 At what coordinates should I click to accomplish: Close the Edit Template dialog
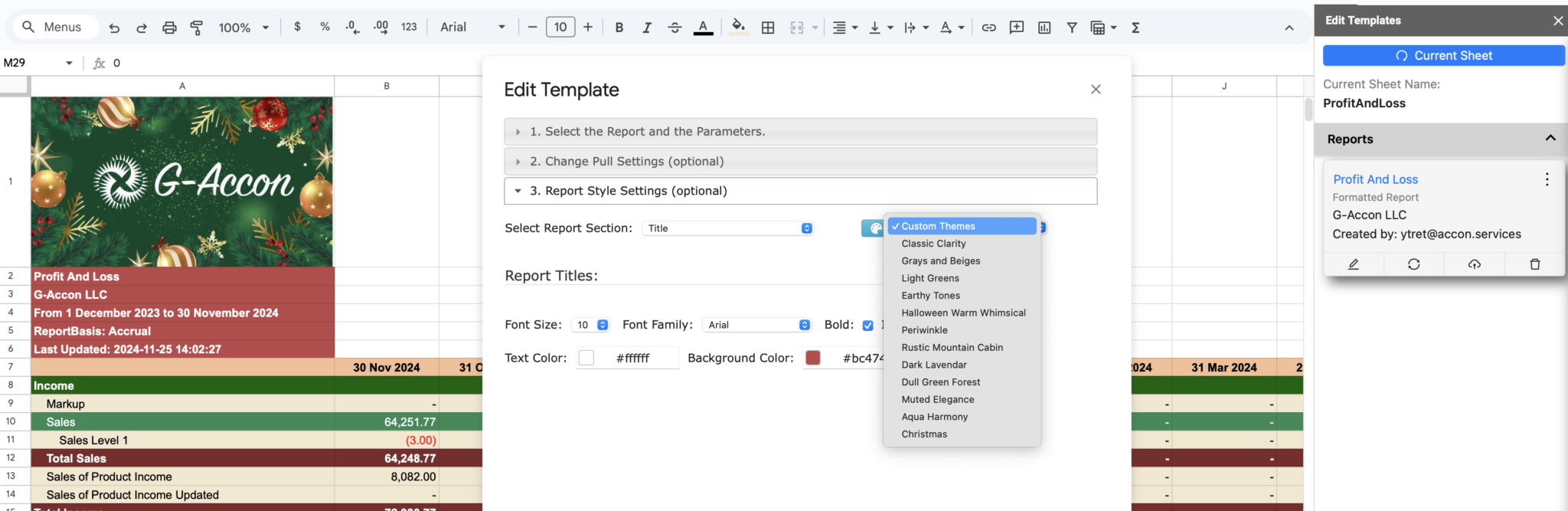[1096, 90]
